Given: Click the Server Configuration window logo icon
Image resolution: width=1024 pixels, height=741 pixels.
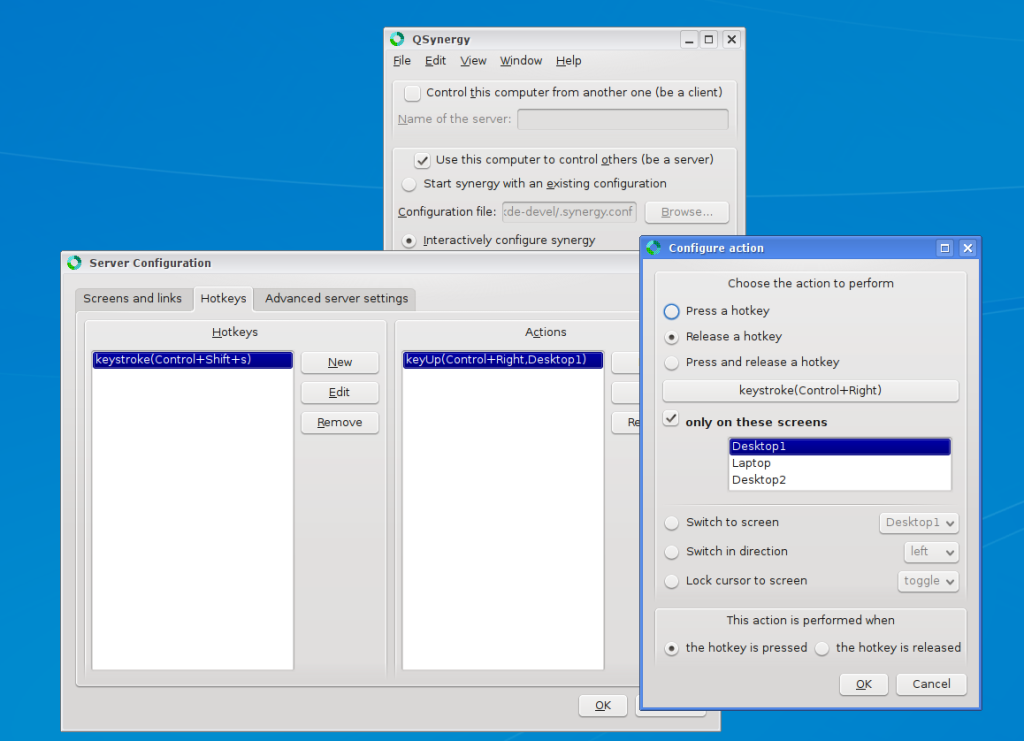Looking at the screenshot, I should (x=74, y=262).
